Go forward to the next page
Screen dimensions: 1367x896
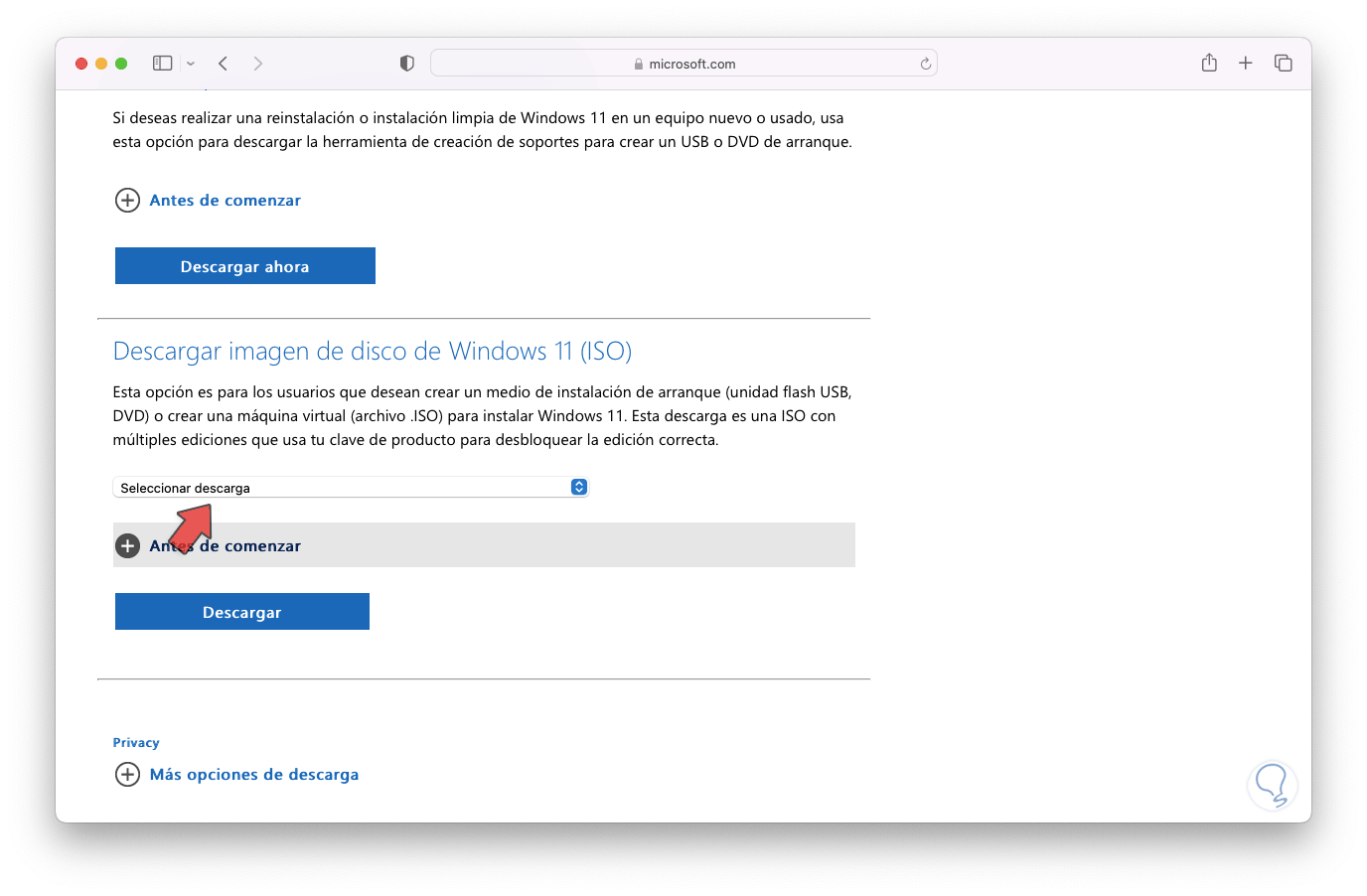point(258,64)
